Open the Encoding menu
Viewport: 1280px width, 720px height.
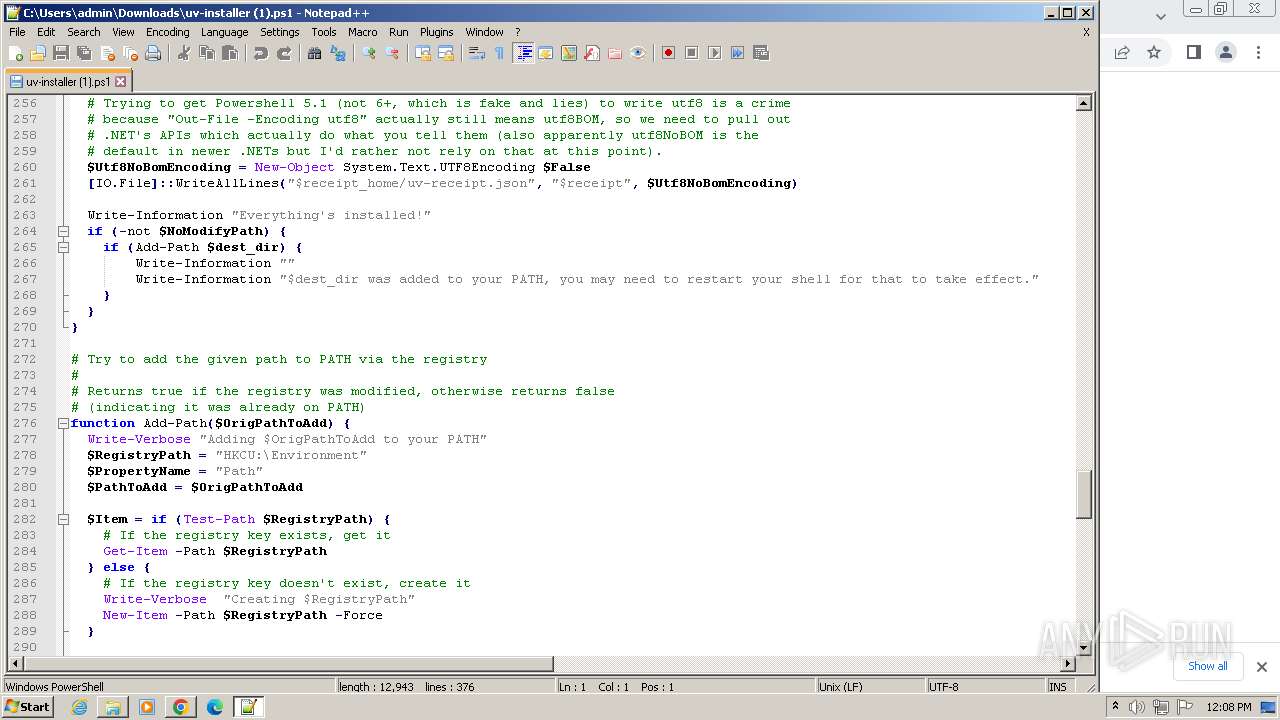[167, 32]
